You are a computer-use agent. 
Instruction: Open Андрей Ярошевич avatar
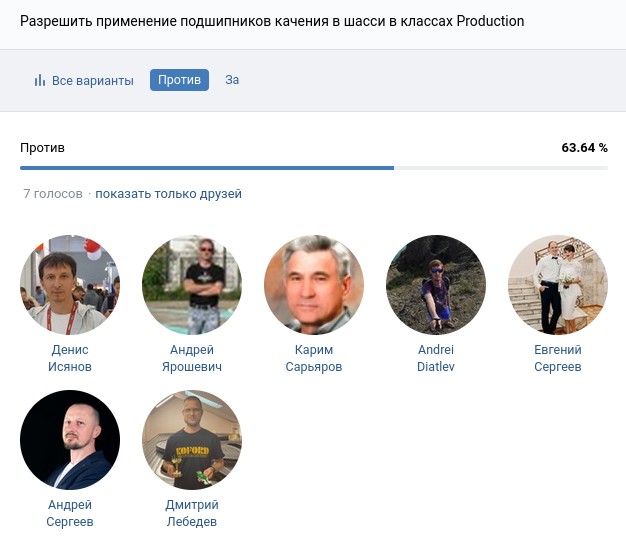tap(192, 285)
